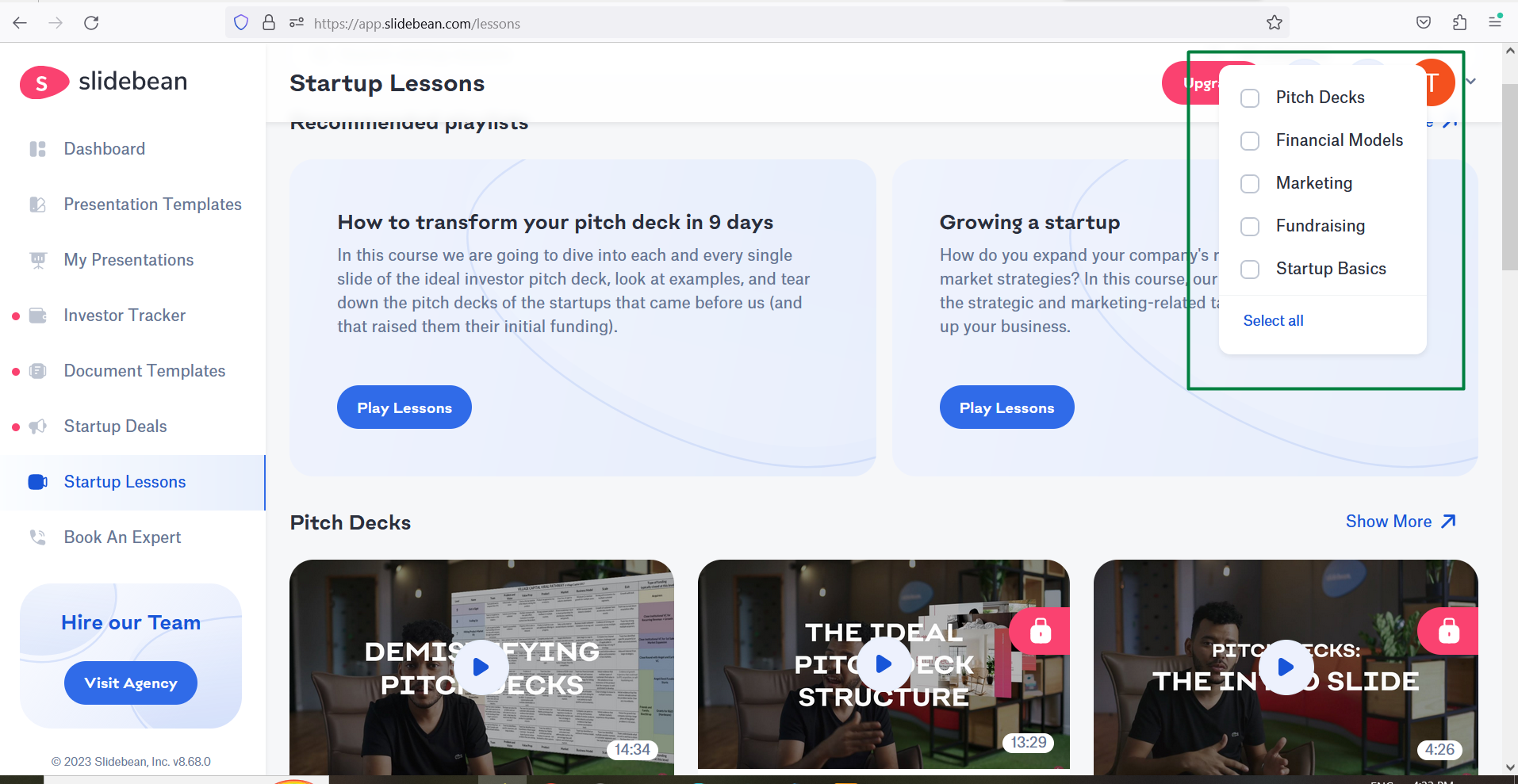Open Investor Tracker in the sidebar
1518x784 pixels.
point(125,316)
